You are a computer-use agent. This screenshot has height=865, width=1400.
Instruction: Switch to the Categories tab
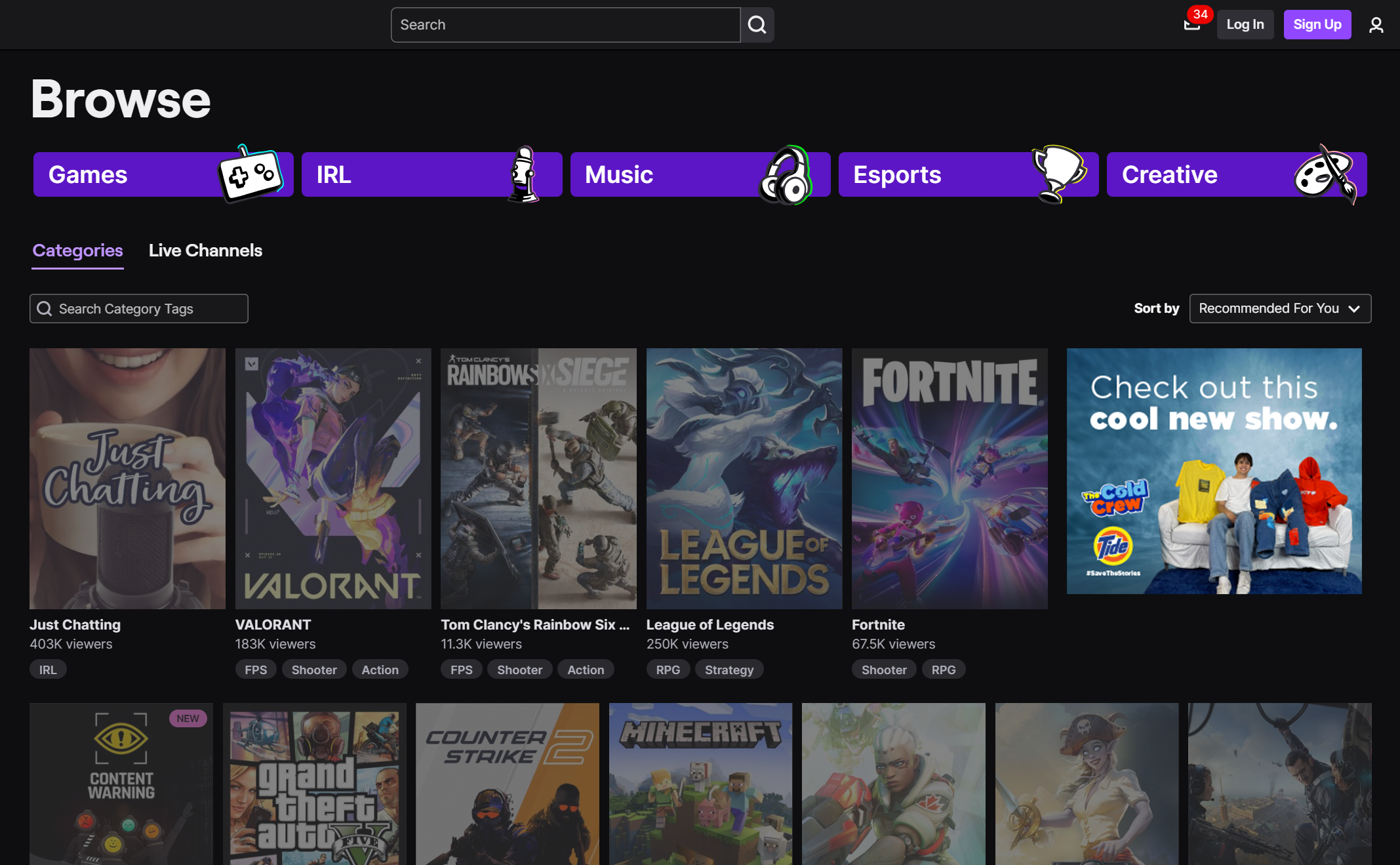coord(77,251)
